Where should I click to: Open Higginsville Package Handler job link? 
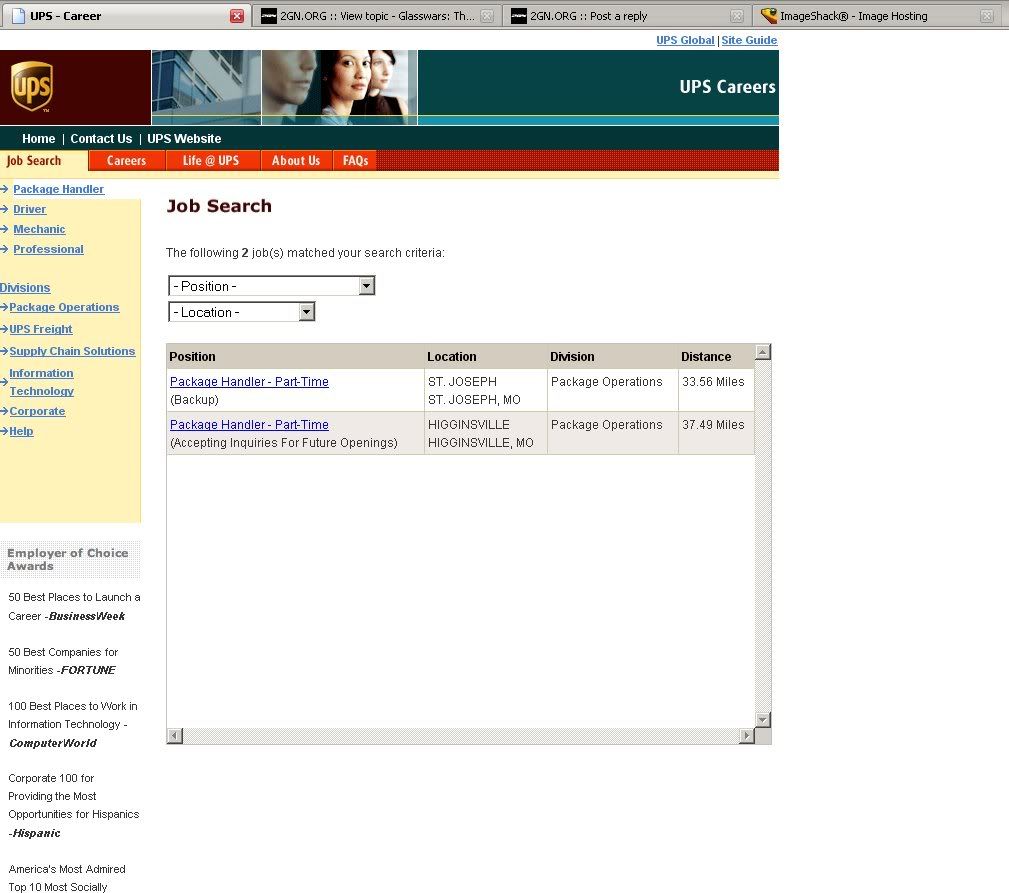pos(249,425)
